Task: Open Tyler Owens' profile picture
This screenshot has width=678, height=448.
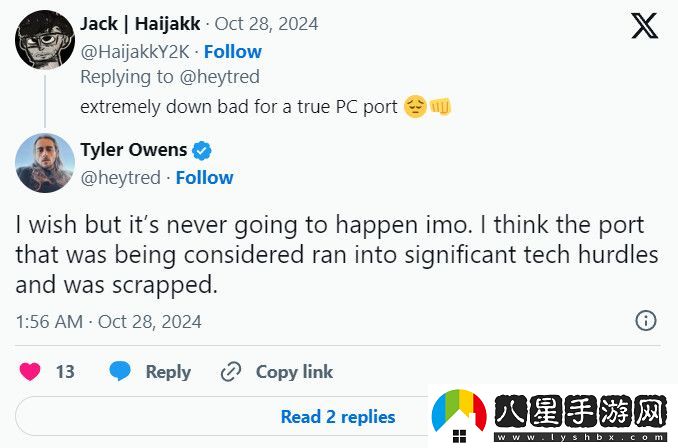Action: pos(44,163)
